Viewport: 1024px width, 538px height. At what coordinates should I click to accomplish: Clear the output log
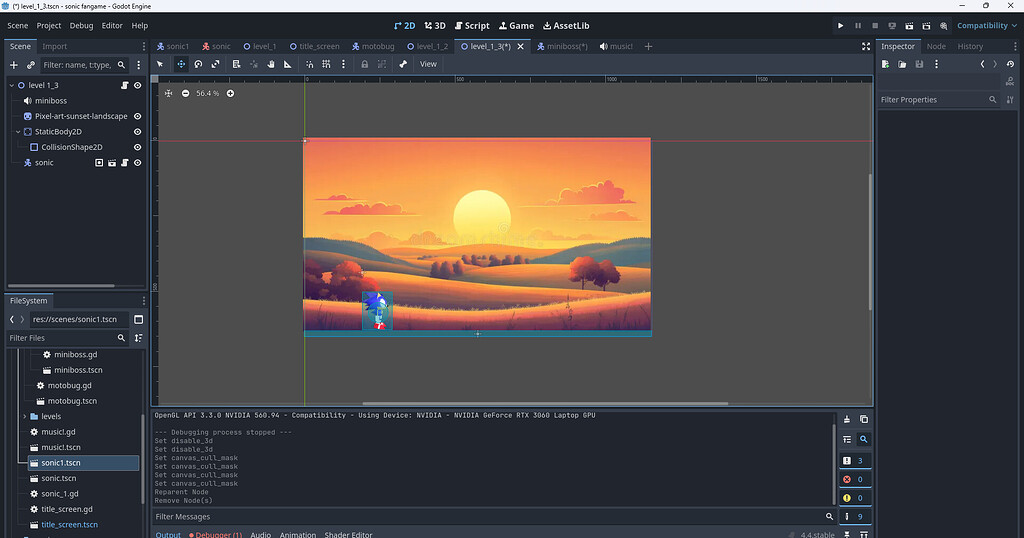point(847,419)
